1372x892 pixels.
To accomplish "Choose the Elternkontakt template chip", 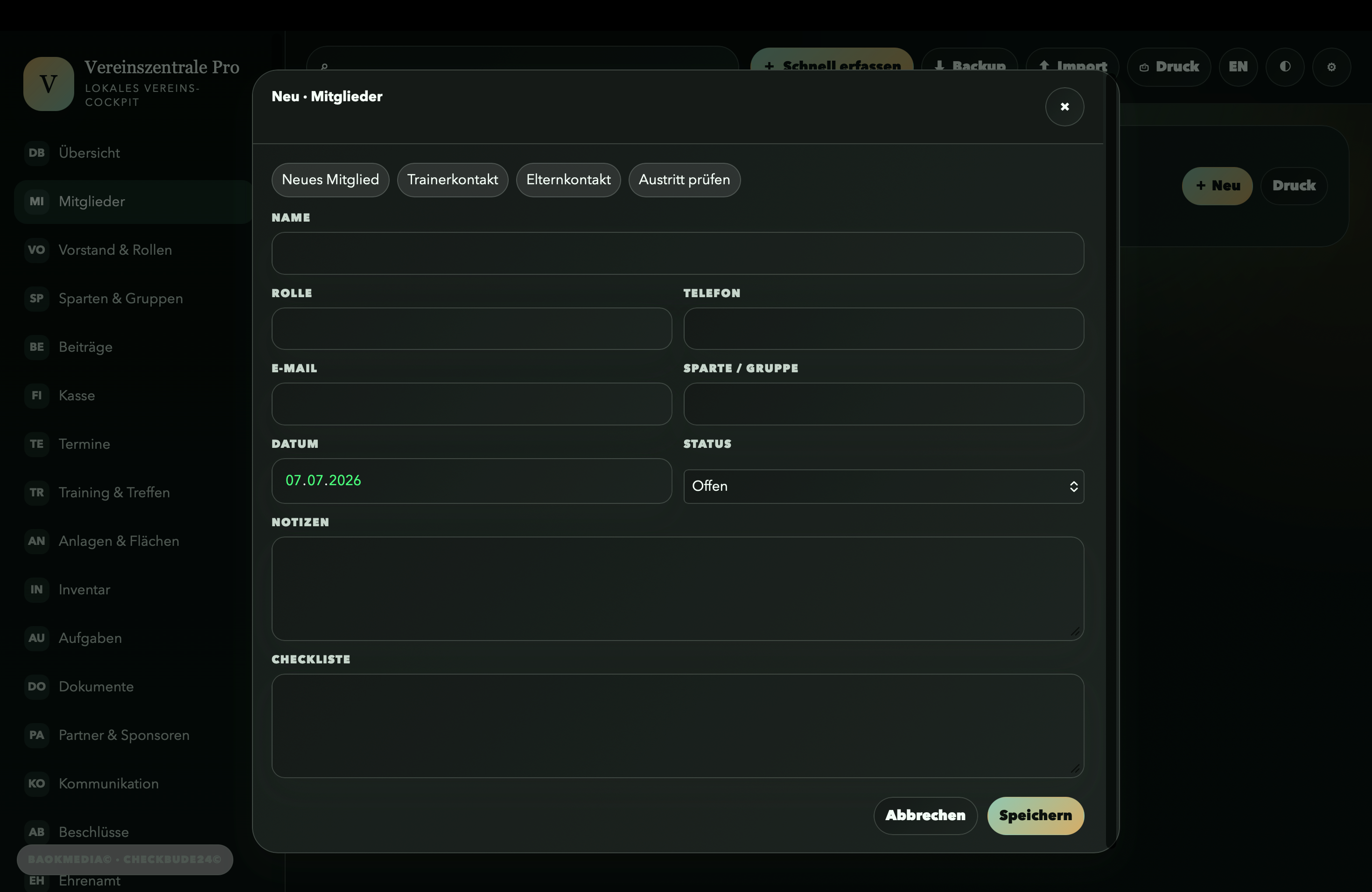I will point(568,180).
